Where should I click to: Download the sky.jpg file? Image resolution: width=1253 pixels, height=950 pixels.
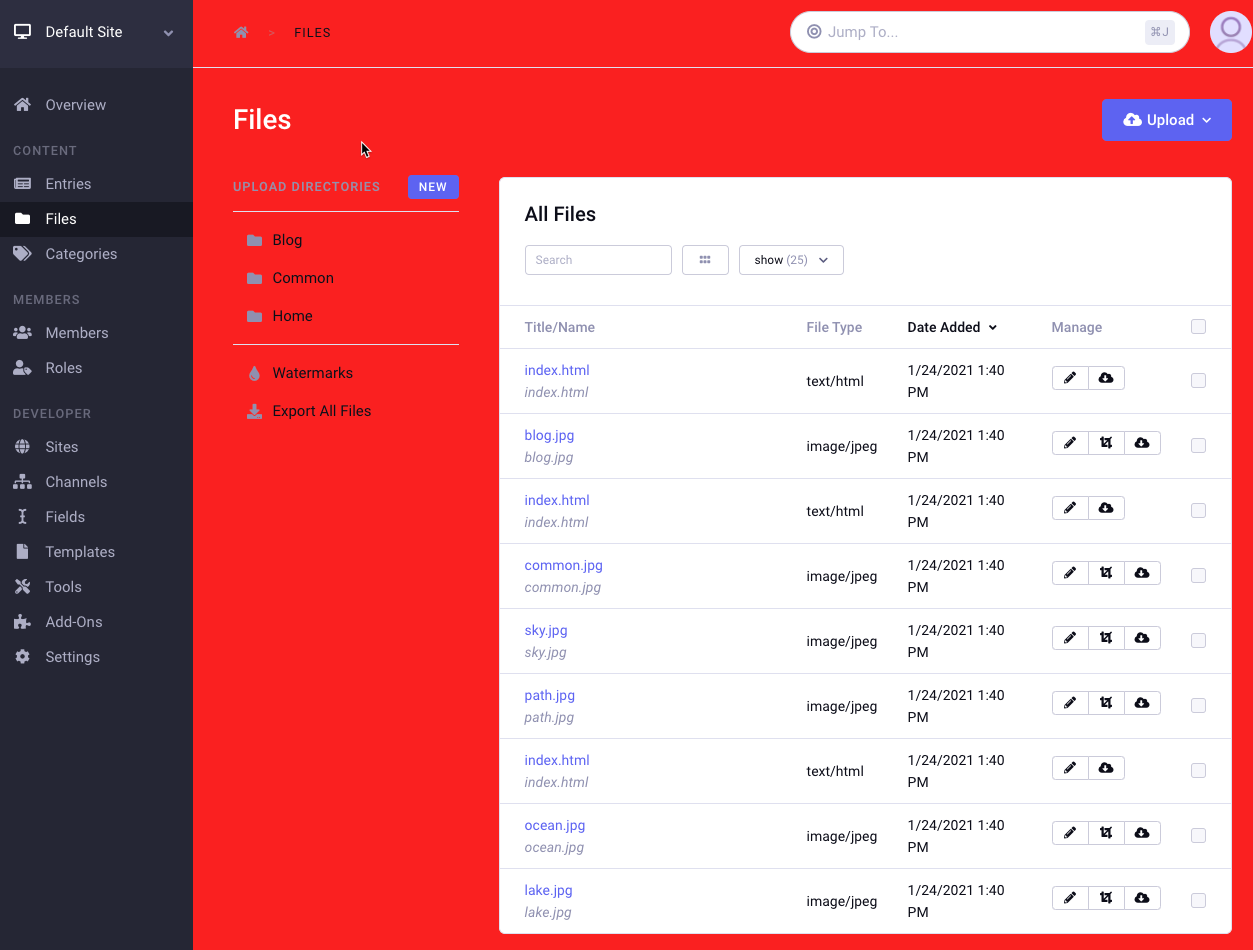[x=1142, y=638]
